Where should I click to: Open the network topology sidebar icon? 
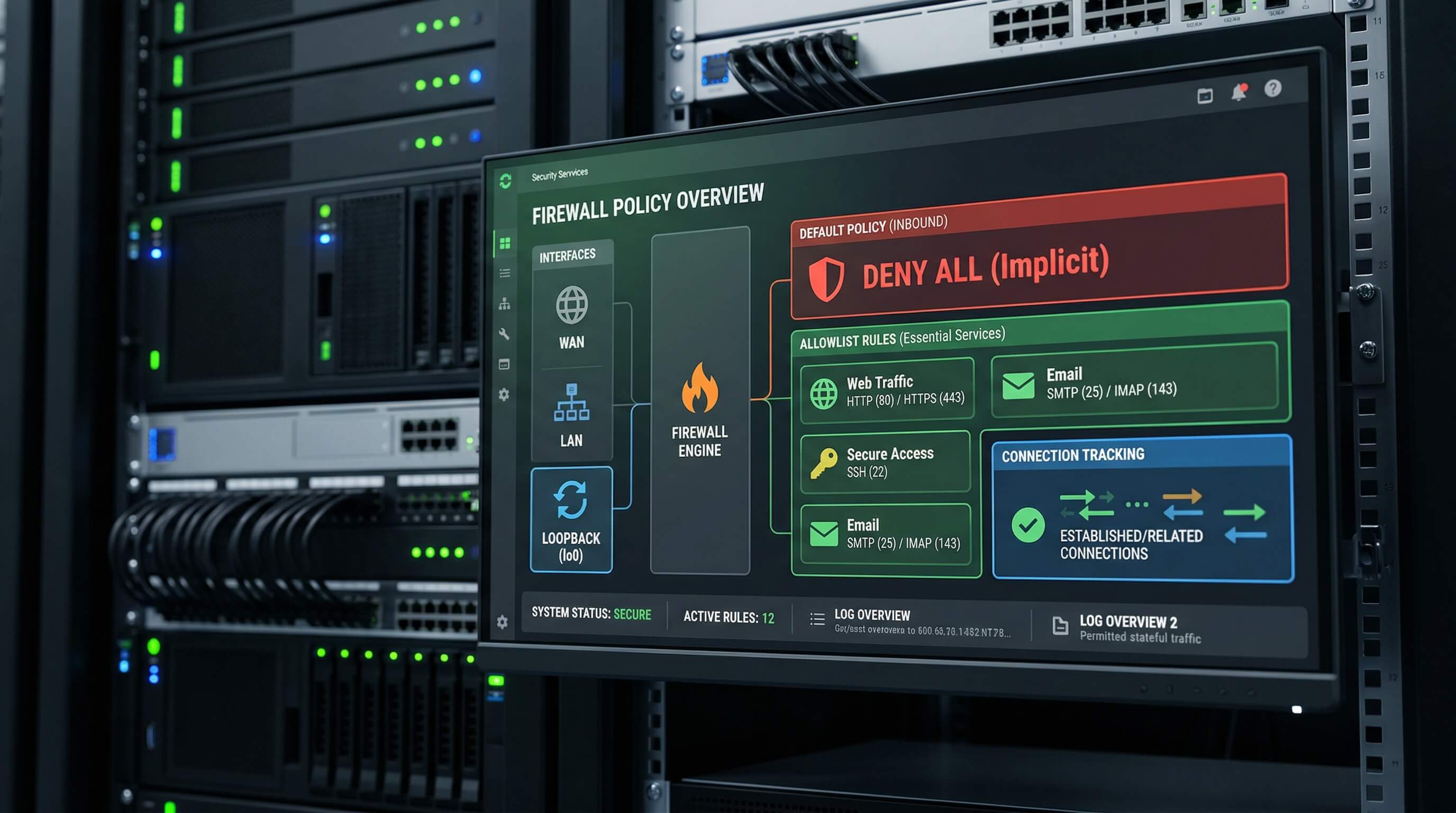tap(505, 304)
